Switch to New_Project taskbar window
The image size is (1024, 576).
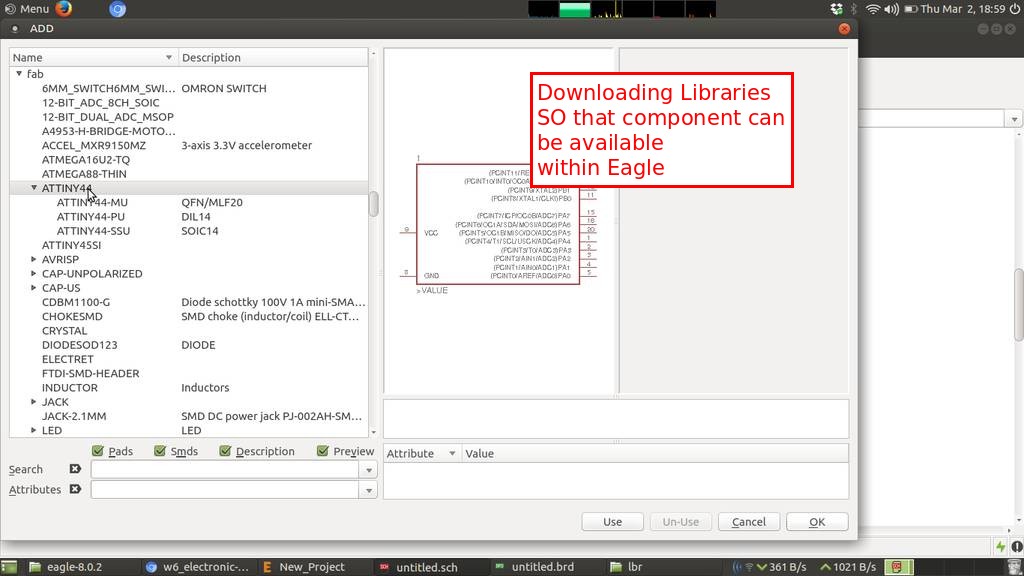tap(304, 567)
